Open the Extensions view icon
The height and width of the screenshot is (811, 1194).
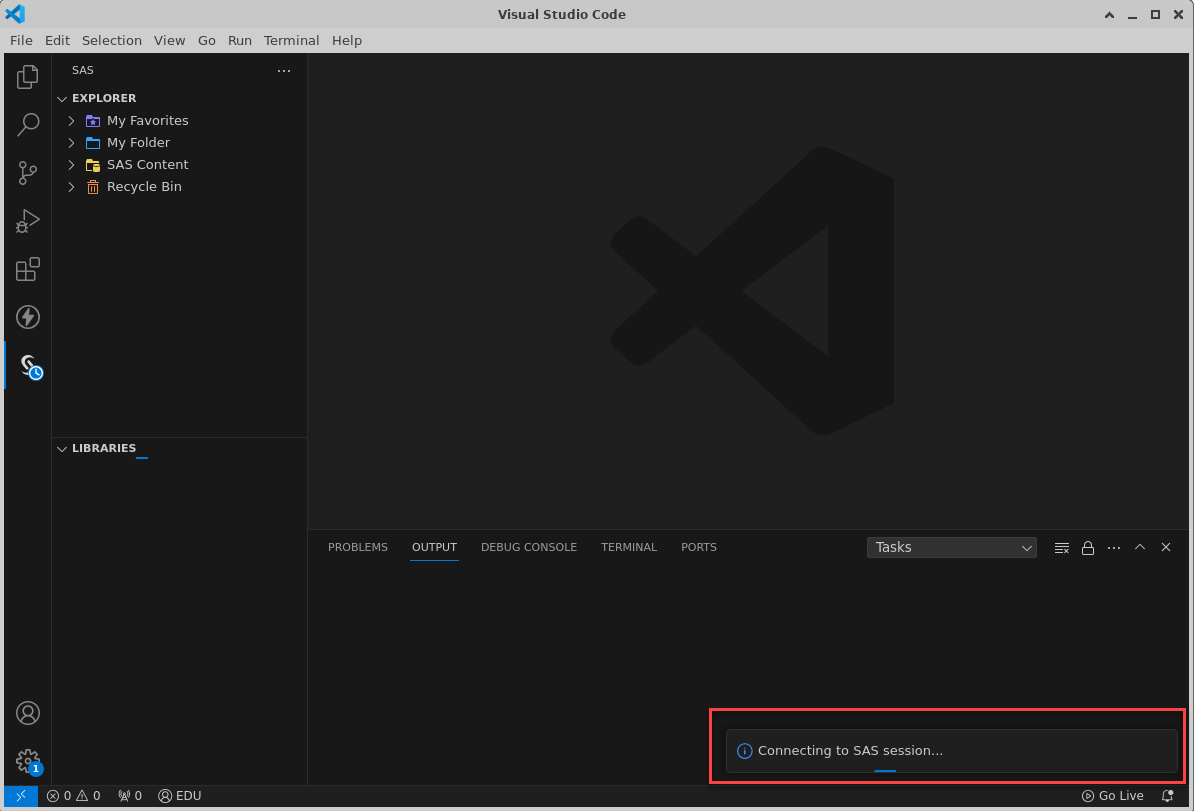pos(27,269)
